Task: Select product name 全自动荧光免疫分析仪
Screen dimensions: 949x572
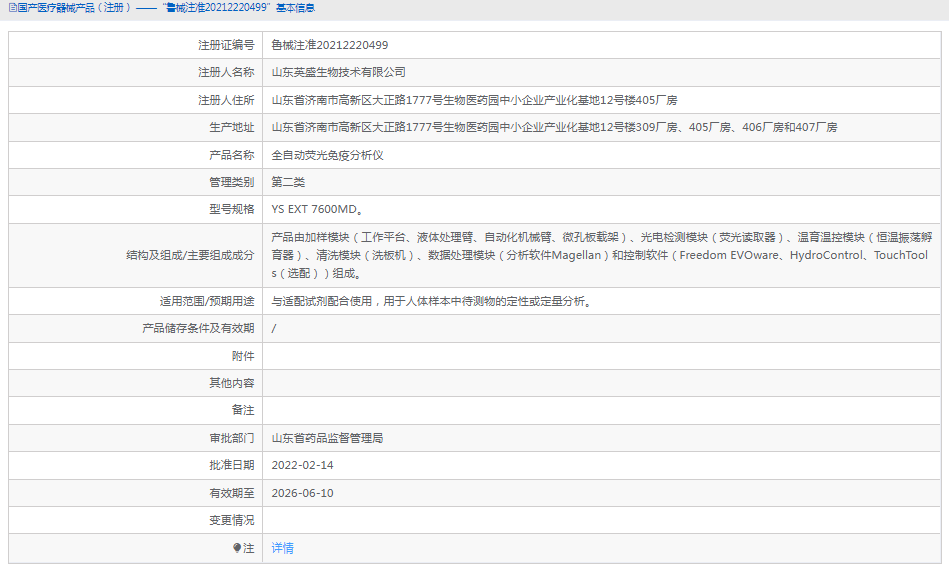Action: click(327, 155)
